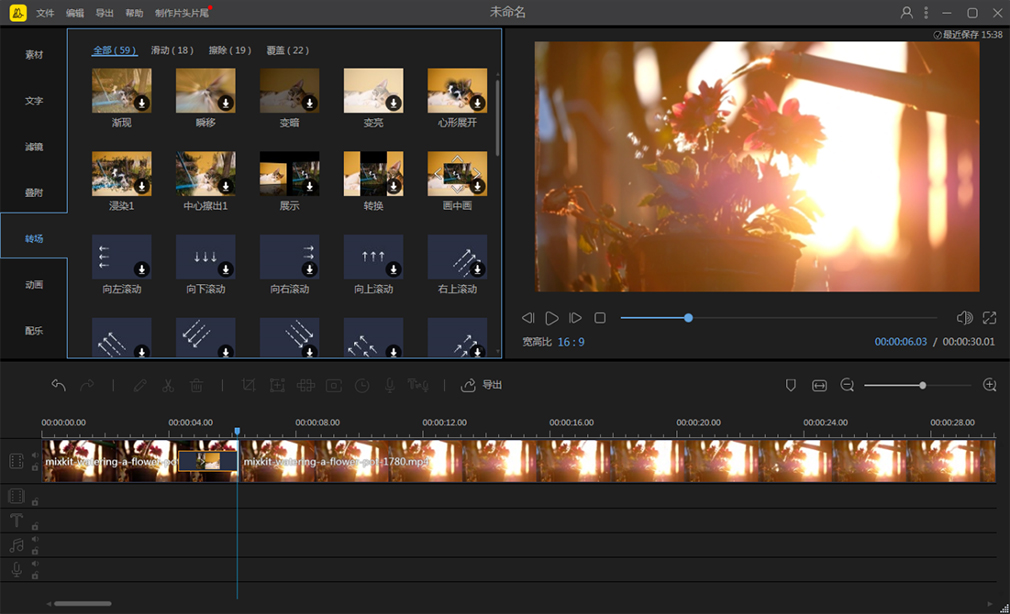The image size is (1010, 614).
Task: Open the 16:9 aspect ratio selector
Action: tap(571, 342)
